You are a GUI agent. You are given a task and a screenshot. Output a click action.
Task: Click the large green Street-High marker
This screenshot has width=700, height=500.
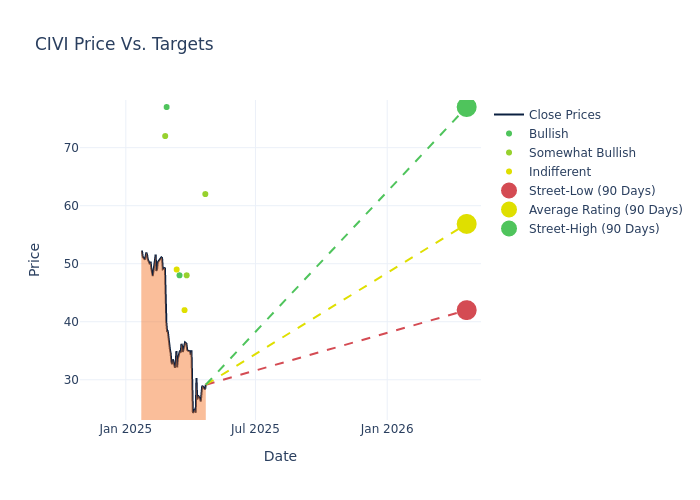coord(466,107)
